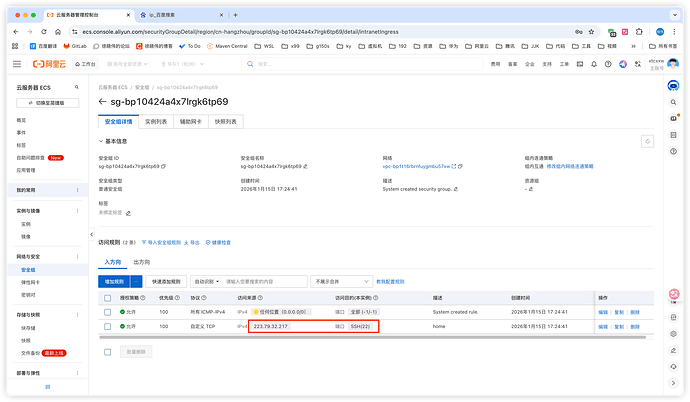Tick the checkbox for the 自定义 TCP rule
690x402 pixels.
(x=108, y=326)
